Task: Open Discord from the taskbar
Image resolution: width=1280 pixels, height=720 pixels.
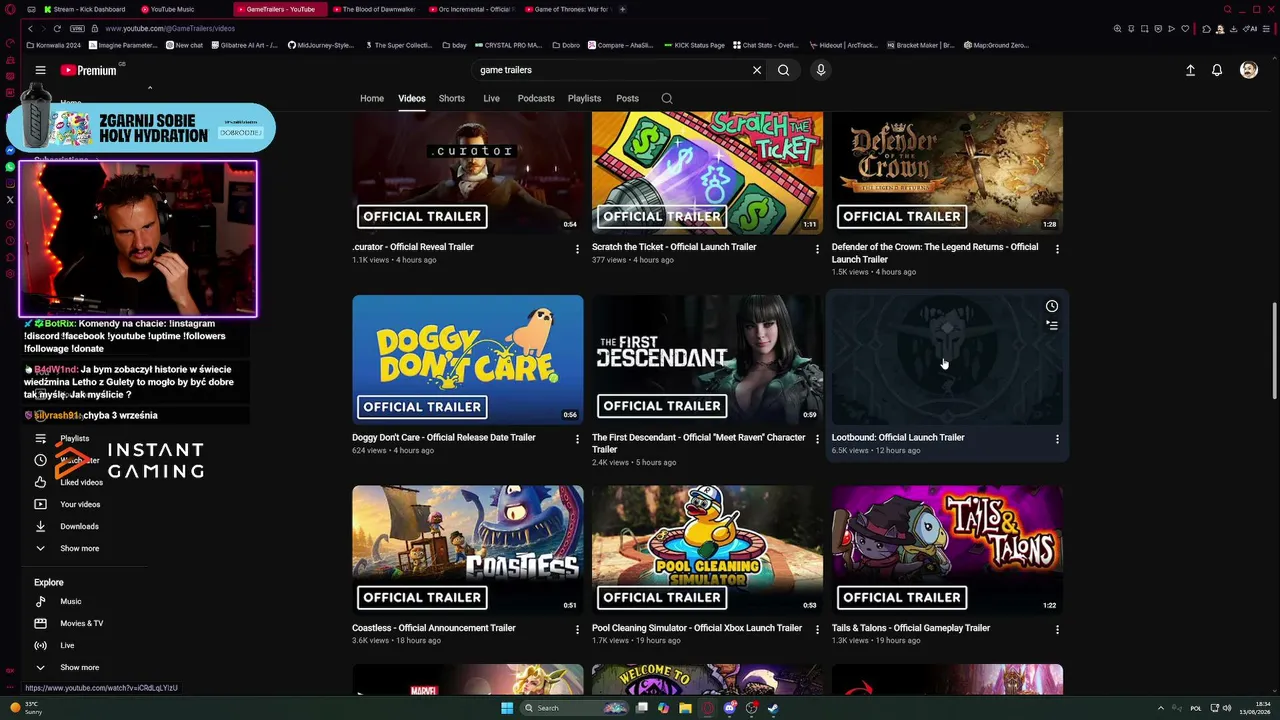Action: coord(730,708)
